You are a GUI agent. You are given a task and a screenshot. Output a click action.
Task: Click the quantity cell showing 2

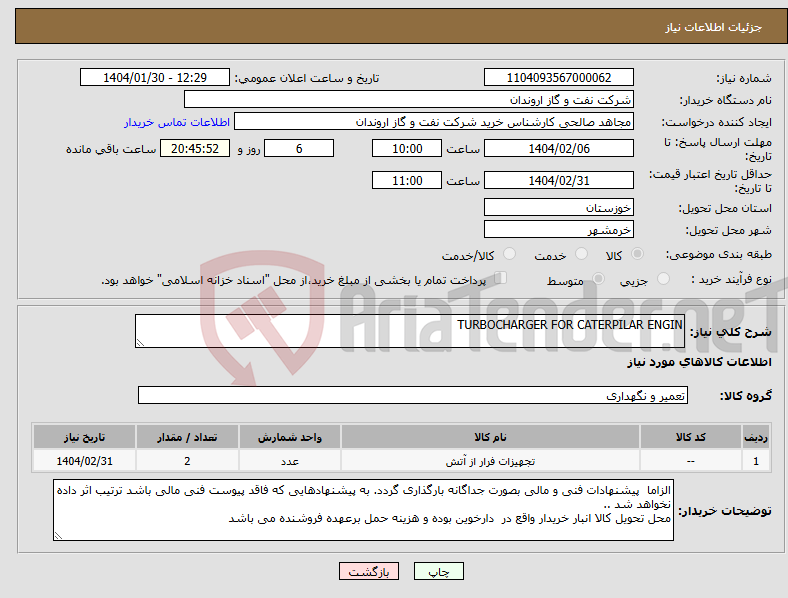point(187,461)
